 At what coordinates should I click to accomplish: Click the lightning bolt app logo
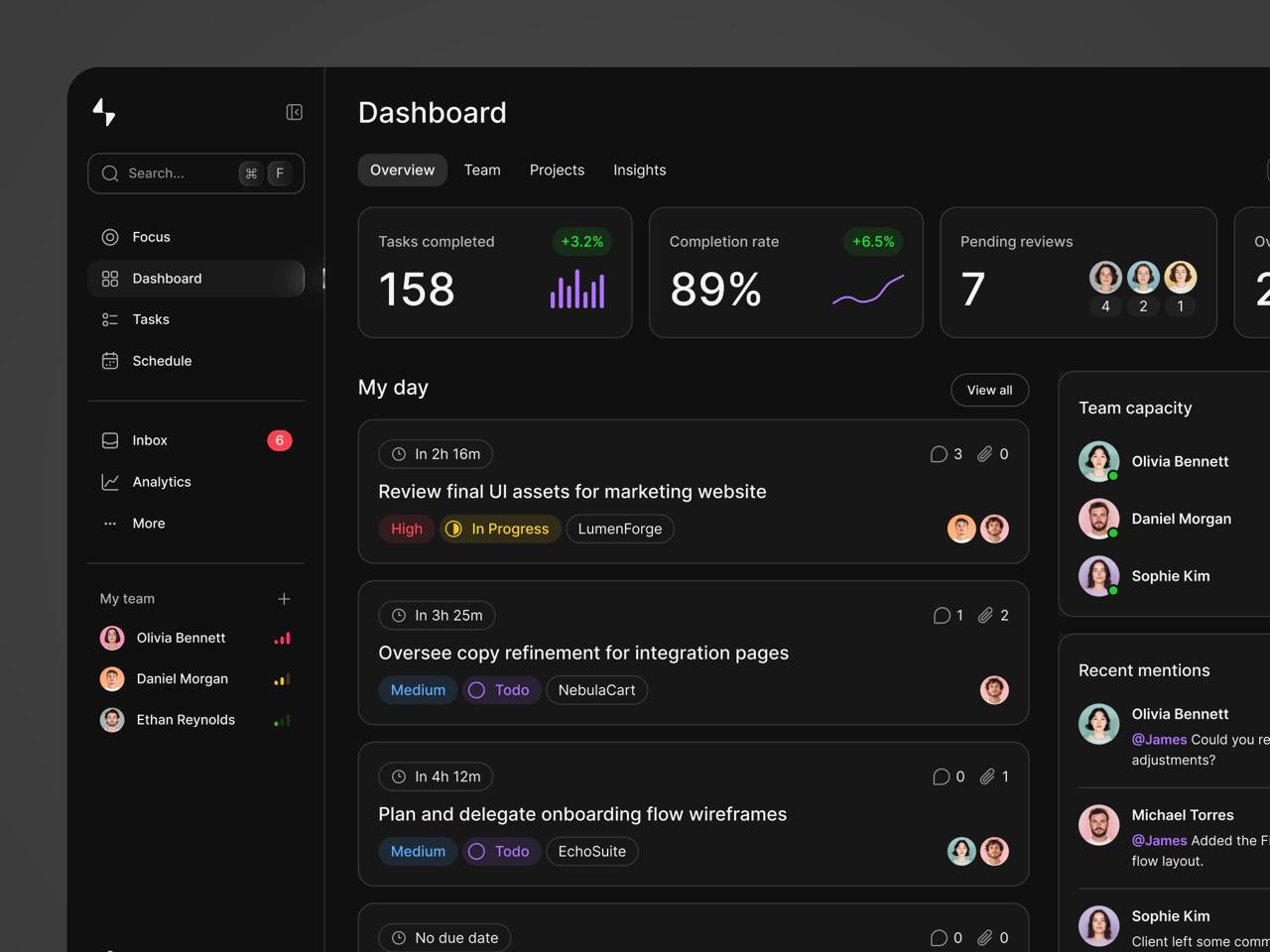point(104,112)
